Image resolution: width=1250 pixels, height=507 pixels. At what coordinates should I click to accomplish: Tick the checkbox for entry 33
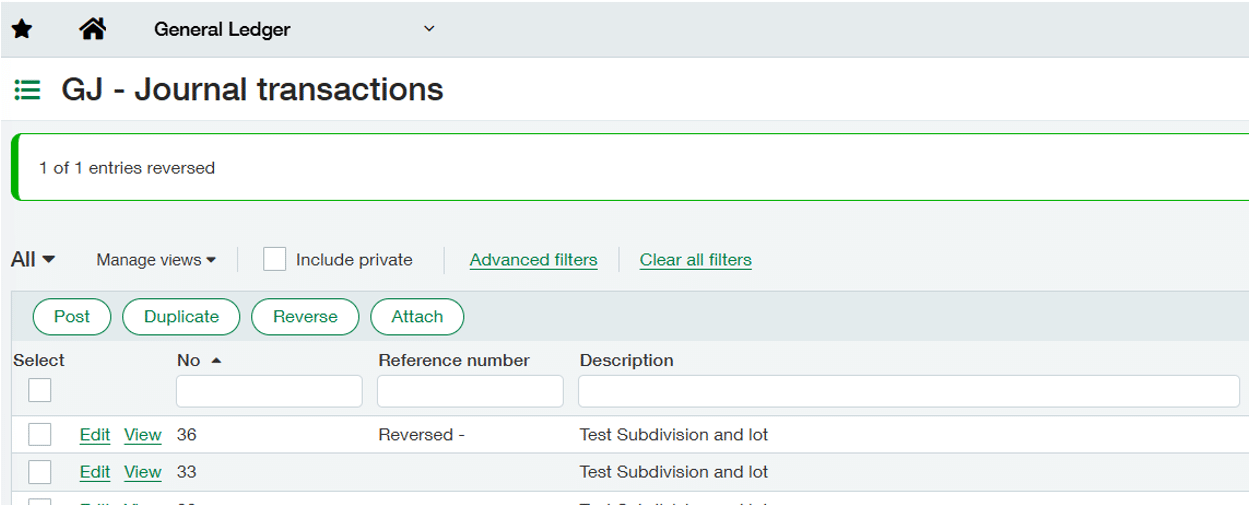[x=40, y=471]
